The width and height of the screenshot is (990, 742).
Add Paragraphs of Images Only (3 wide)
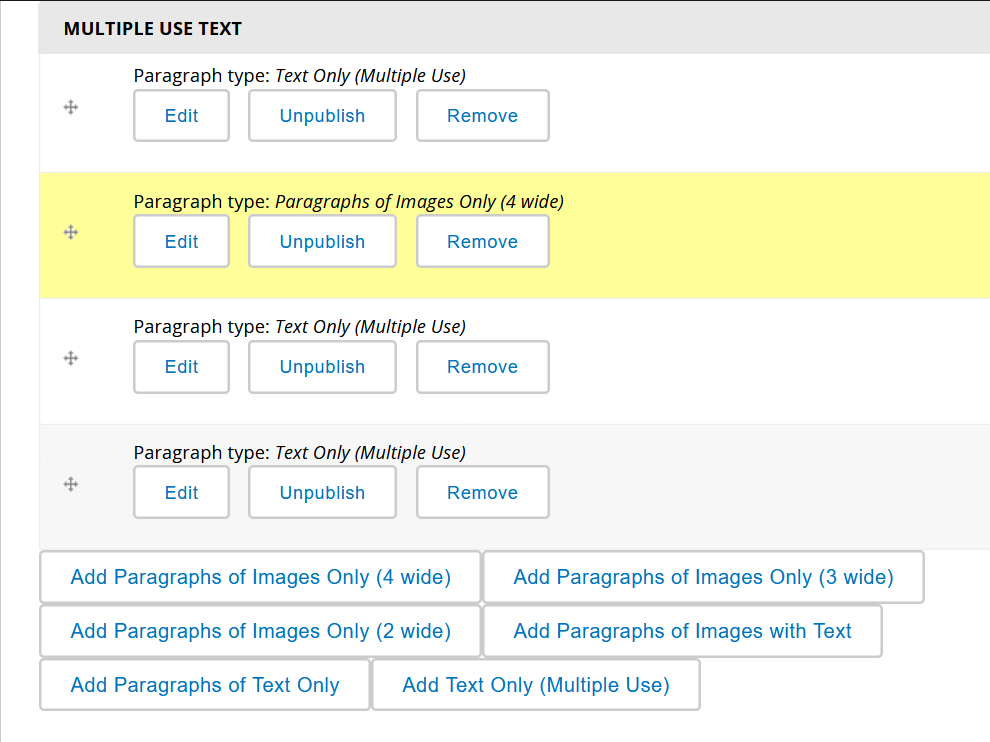point(703,577)
